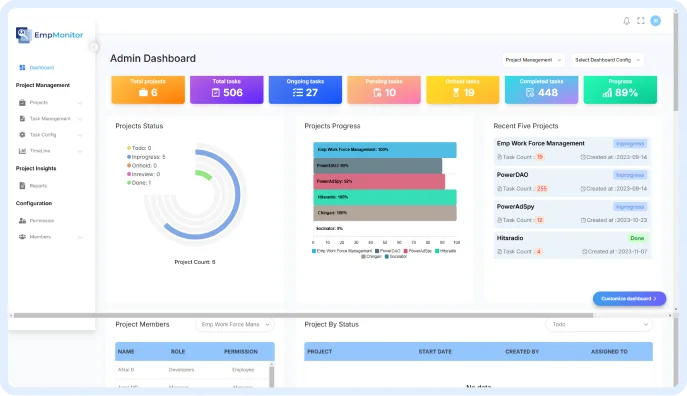687x396 pixels.
Task: Toggle the Inprogress legend in Projects Status
Action: click(x=146, y=157)
